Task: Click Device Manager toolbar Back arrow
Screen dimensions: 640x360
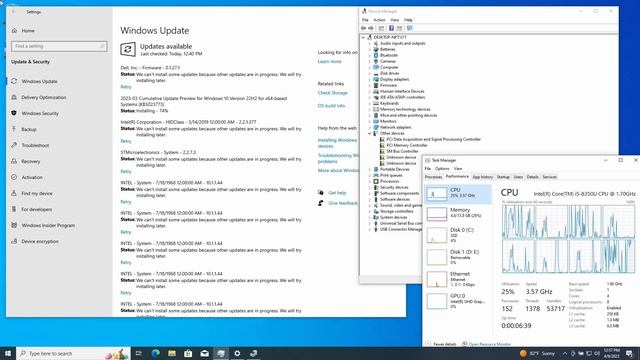Action: tap(363, 28)
